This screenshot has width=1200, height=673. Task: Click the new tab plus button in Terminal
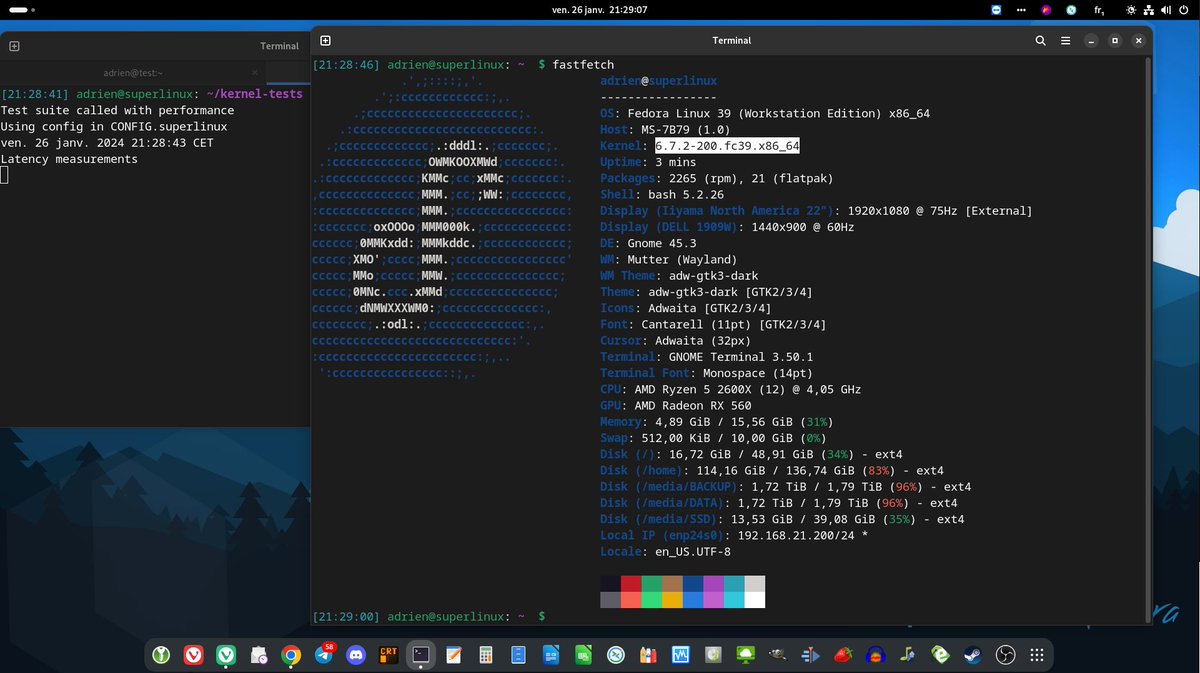pos(324,40)
